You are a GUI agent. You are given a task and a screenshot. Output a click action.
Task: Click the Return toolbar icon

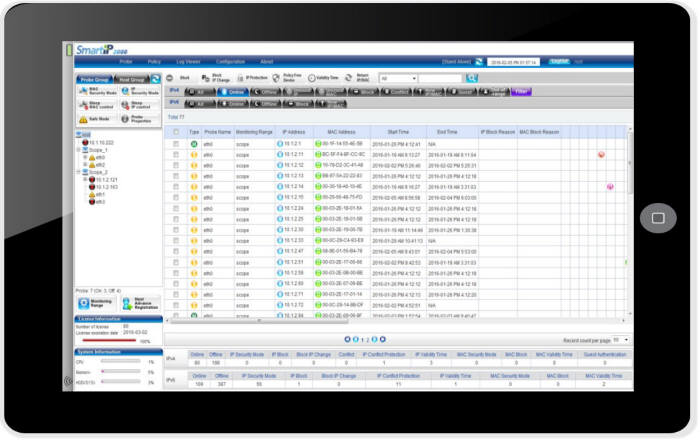pos(349,78)
